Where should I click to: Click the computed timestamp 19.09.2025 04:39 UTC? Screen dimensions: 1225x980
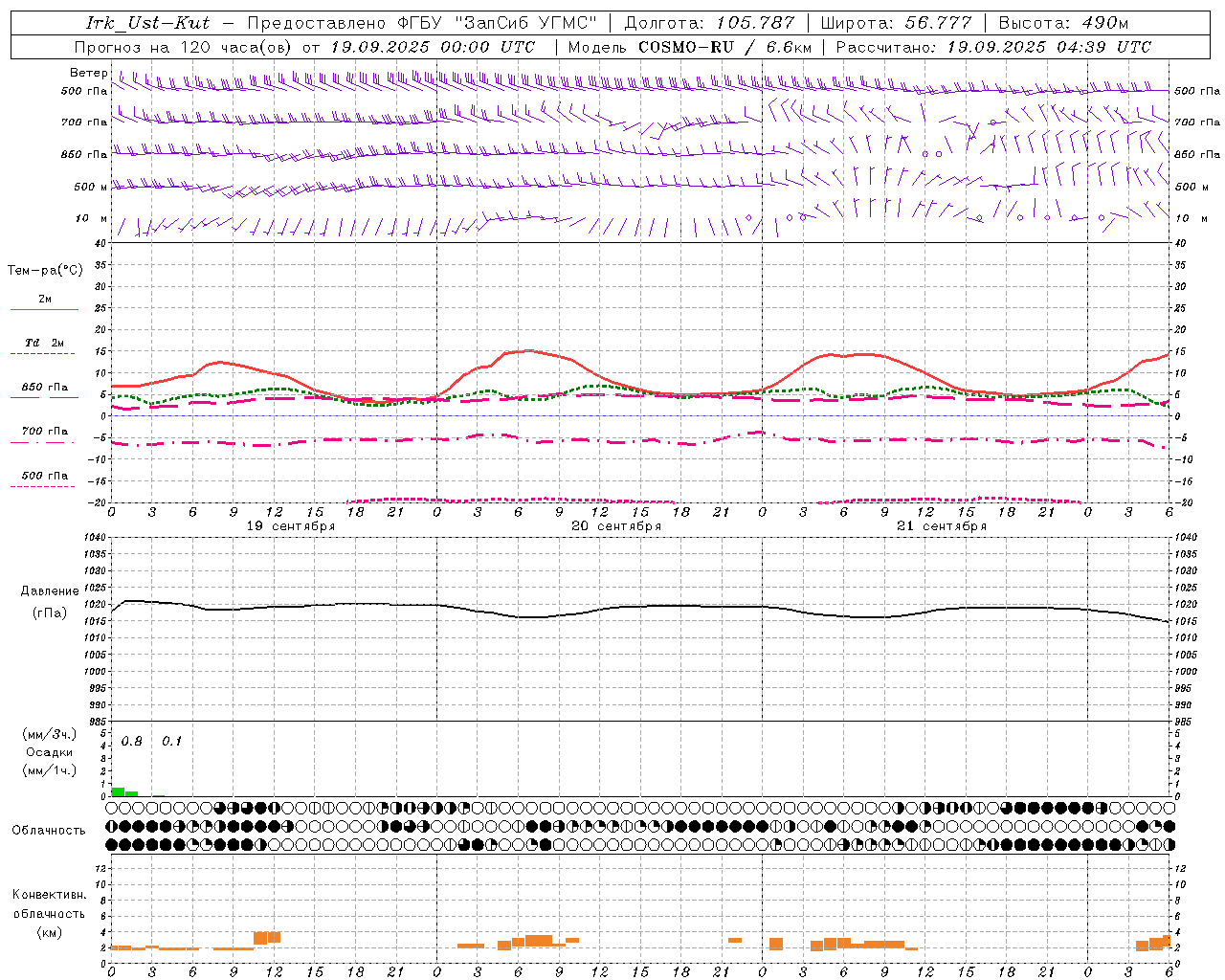pyautogui.click(x=1048, y=47)
